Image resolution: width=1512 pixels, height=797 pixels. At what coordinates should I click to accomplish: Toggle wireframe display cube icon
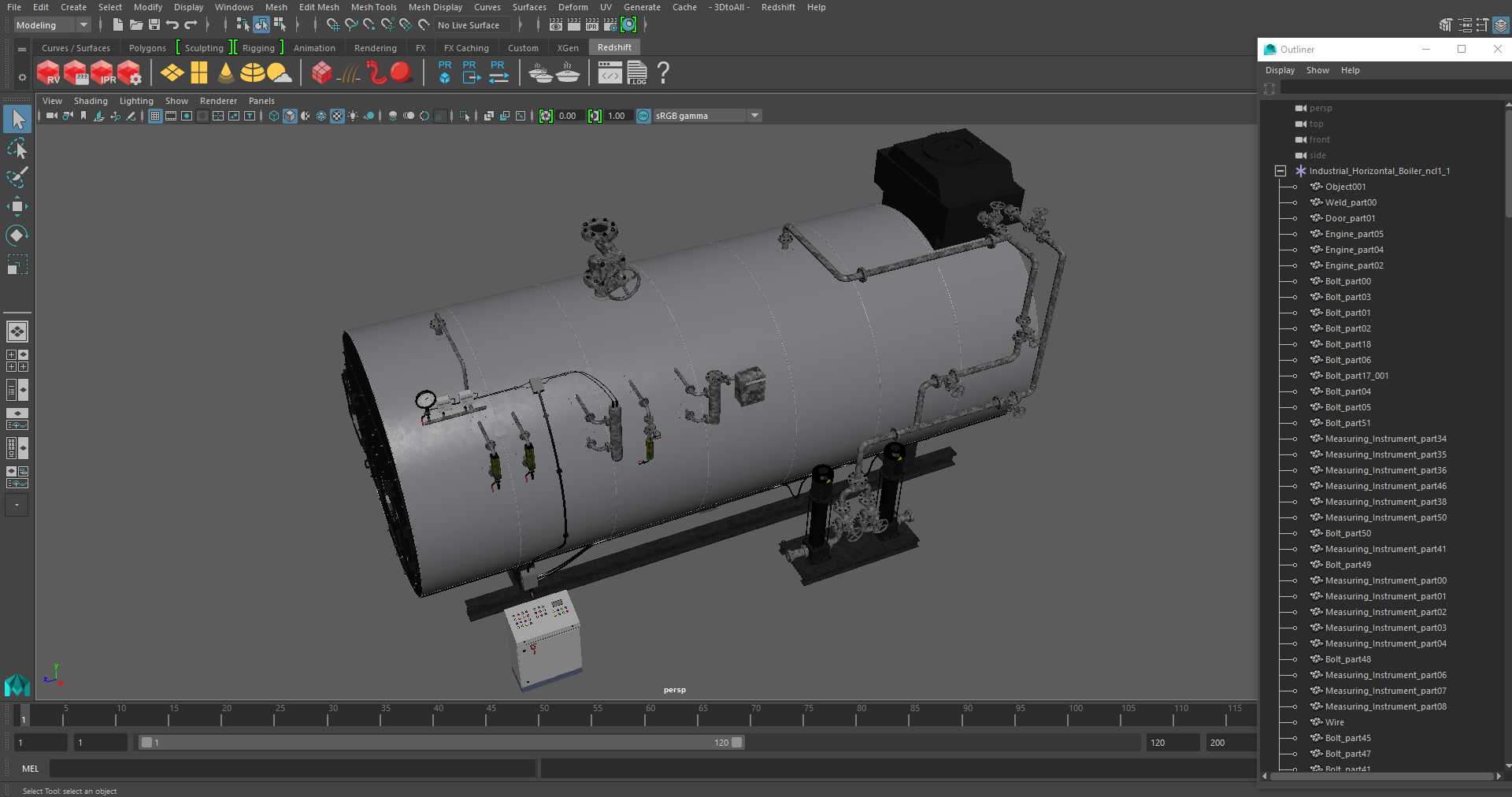click(274, 116)
